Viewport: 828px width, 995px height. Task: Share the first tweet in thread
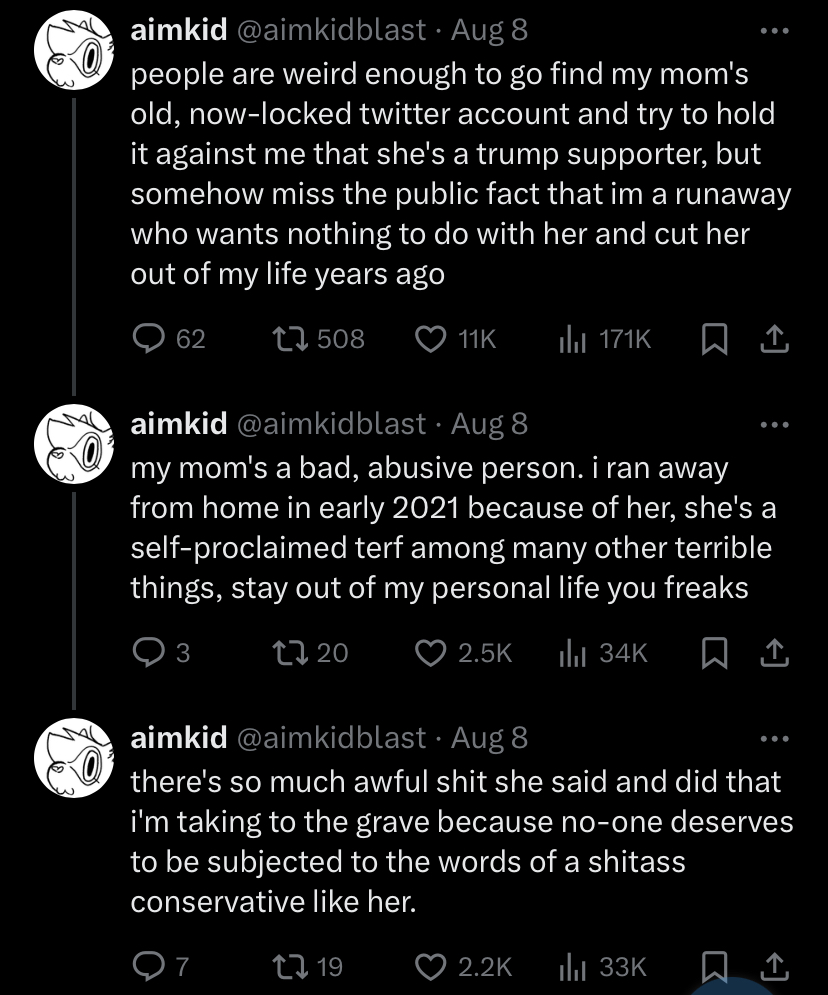coord(775,338)
